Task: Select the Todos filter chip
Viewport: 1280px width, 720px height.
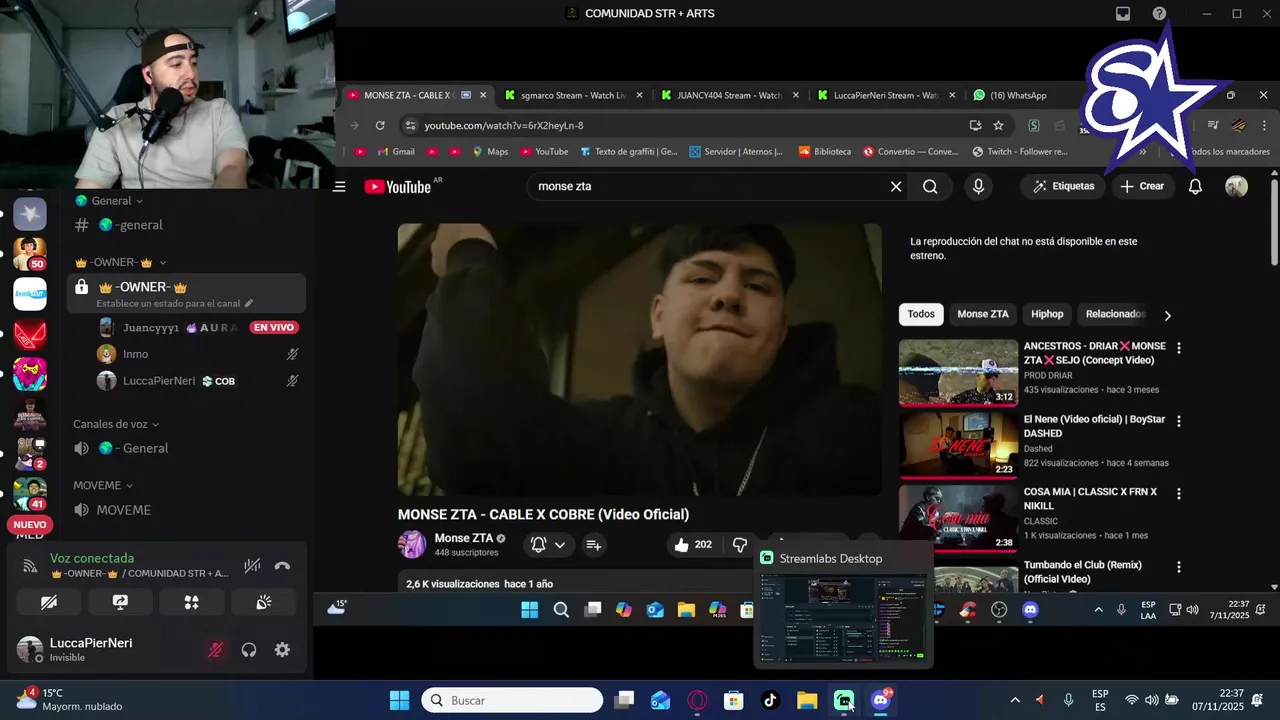Action: (x=921, y=314)
